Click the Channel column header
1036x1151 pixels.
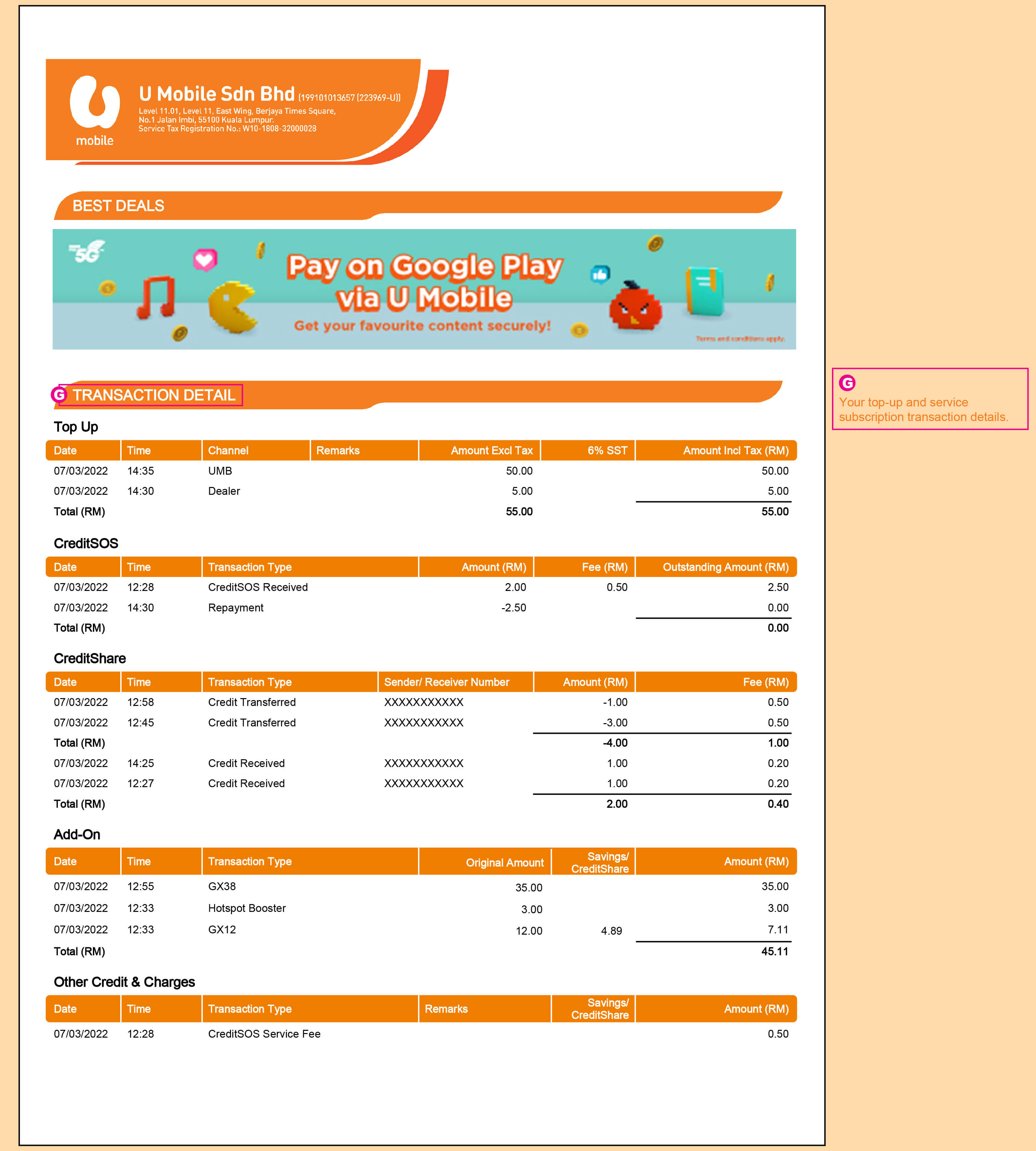[x=228, y=450]
